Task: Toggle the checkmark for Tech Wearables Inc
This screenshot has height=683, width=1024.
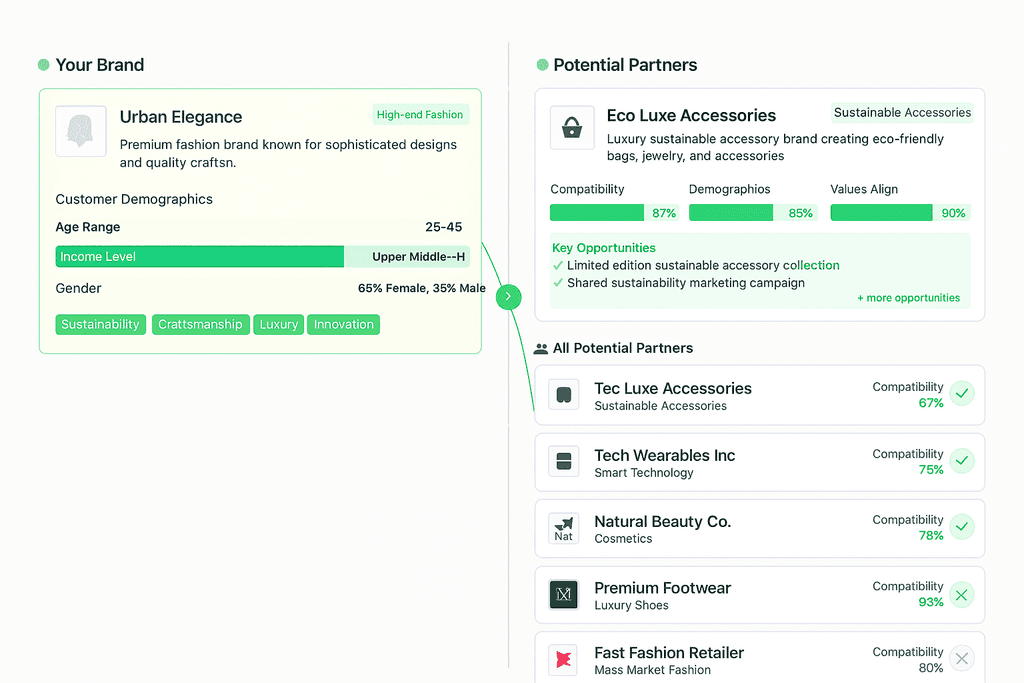Action: (x=962, y=461)
